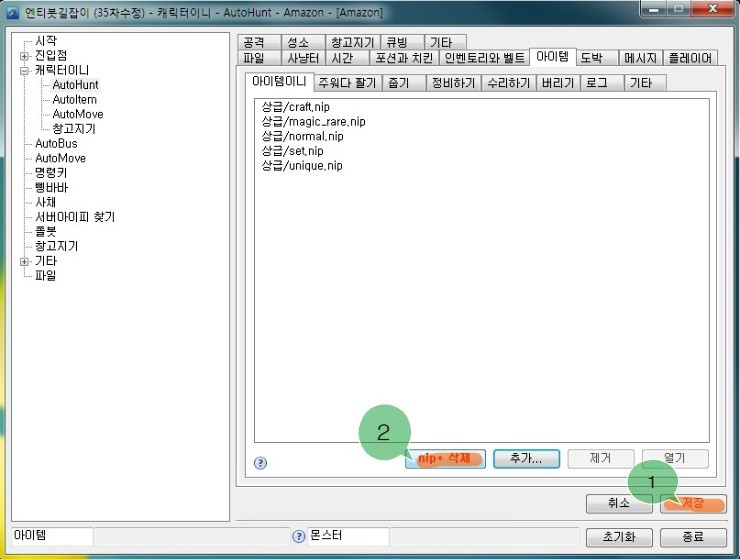This screenshot has height=559, width=740.
Task: Collapse the 캐릭터이니 tree node
Action: click(x=25, y=71)
